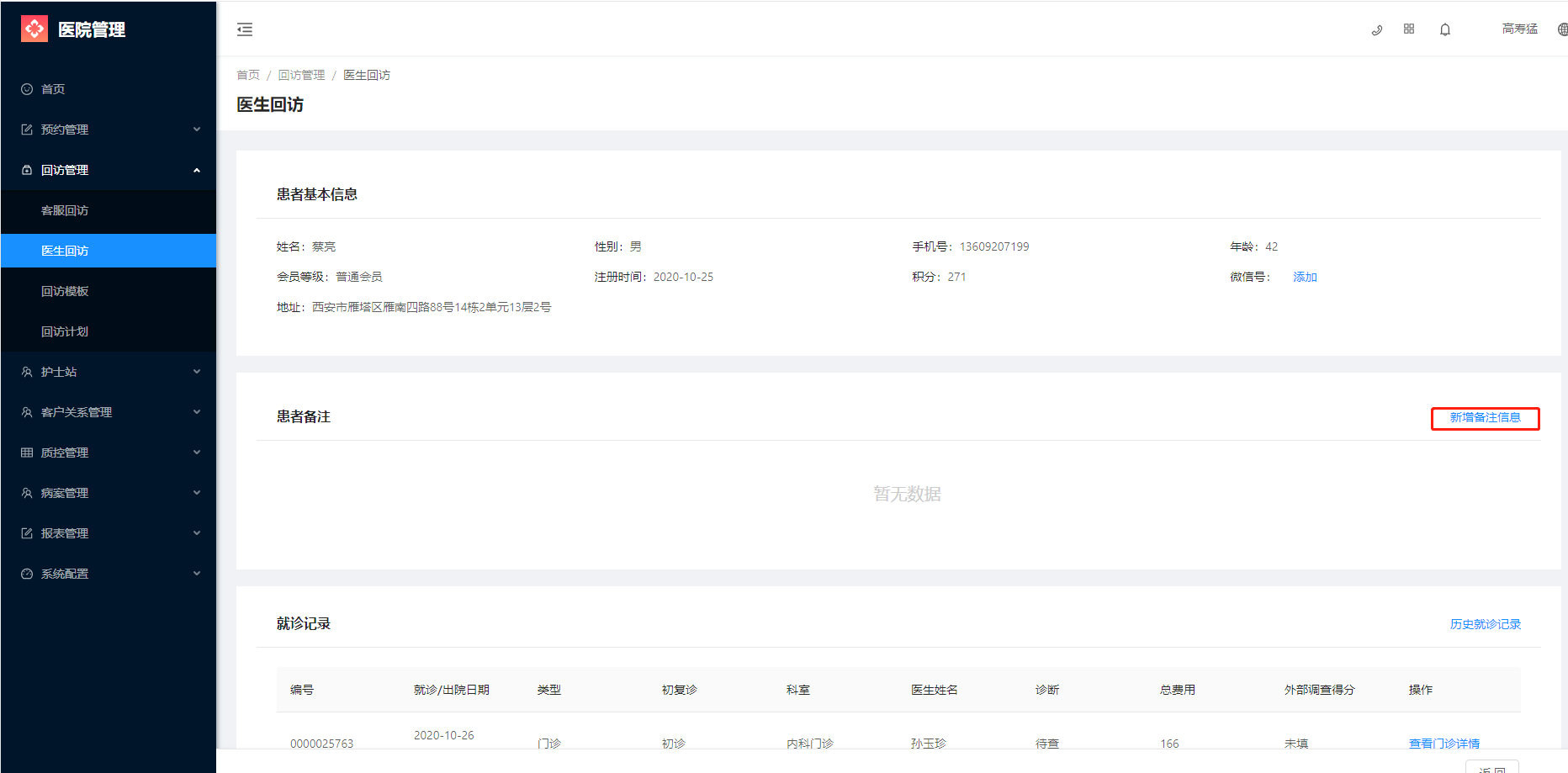Viewport: 1568px width, 773px height.
Task: Click the hospital management logo icon
Action: click(34, 29)
